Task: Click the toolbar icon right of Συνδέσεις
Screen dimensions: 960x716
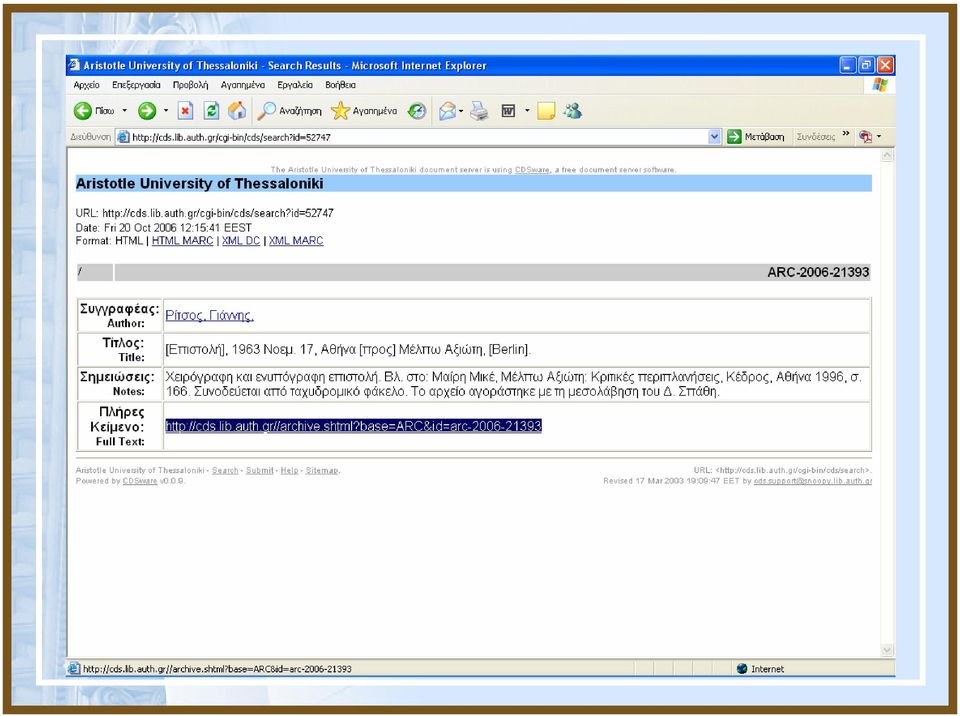Action: click(x=865, y=137)
